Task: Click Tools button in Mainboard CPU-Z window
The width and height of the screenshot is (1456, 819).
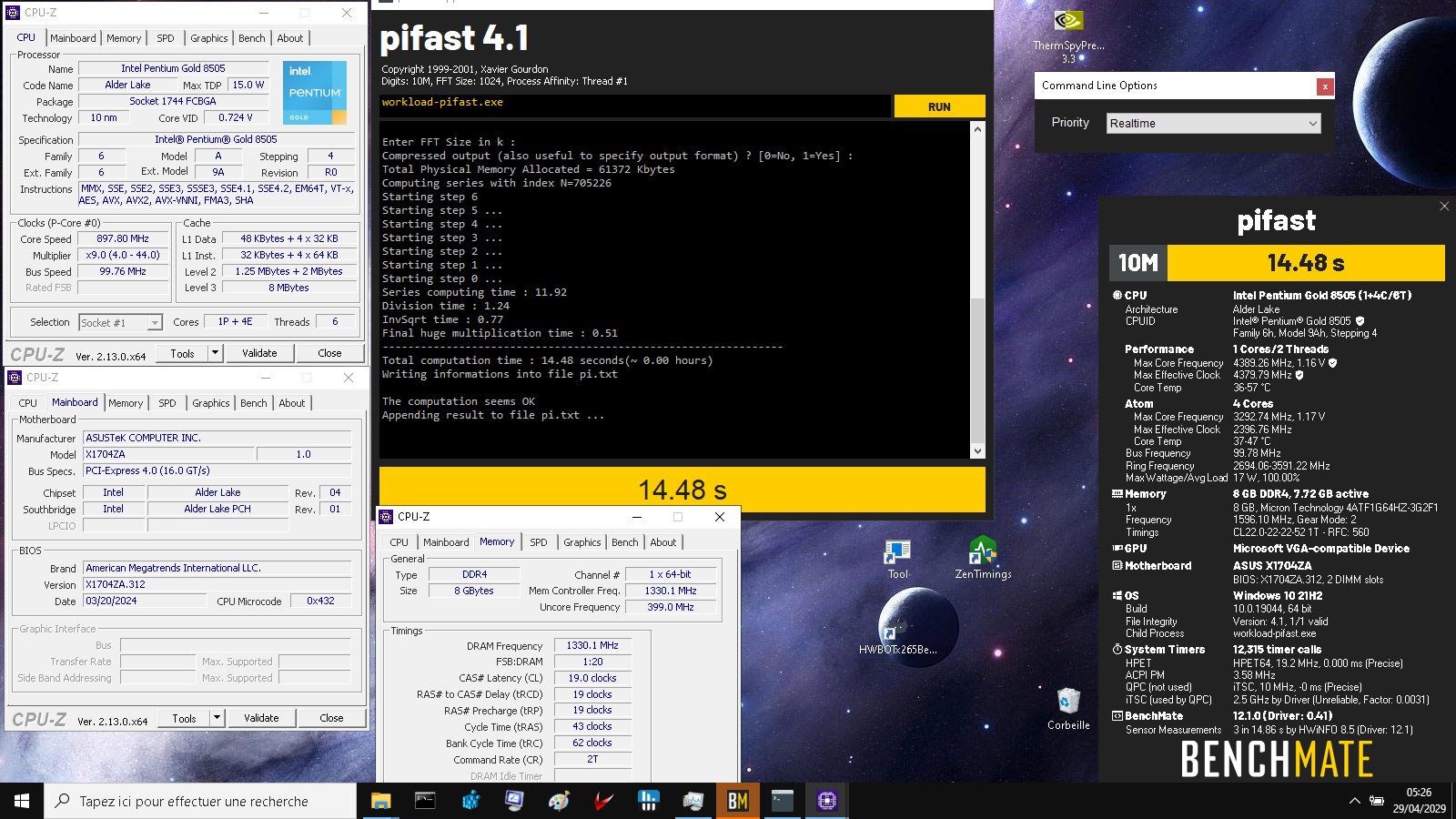Action: pyautogui.click(x=184, y=718)
